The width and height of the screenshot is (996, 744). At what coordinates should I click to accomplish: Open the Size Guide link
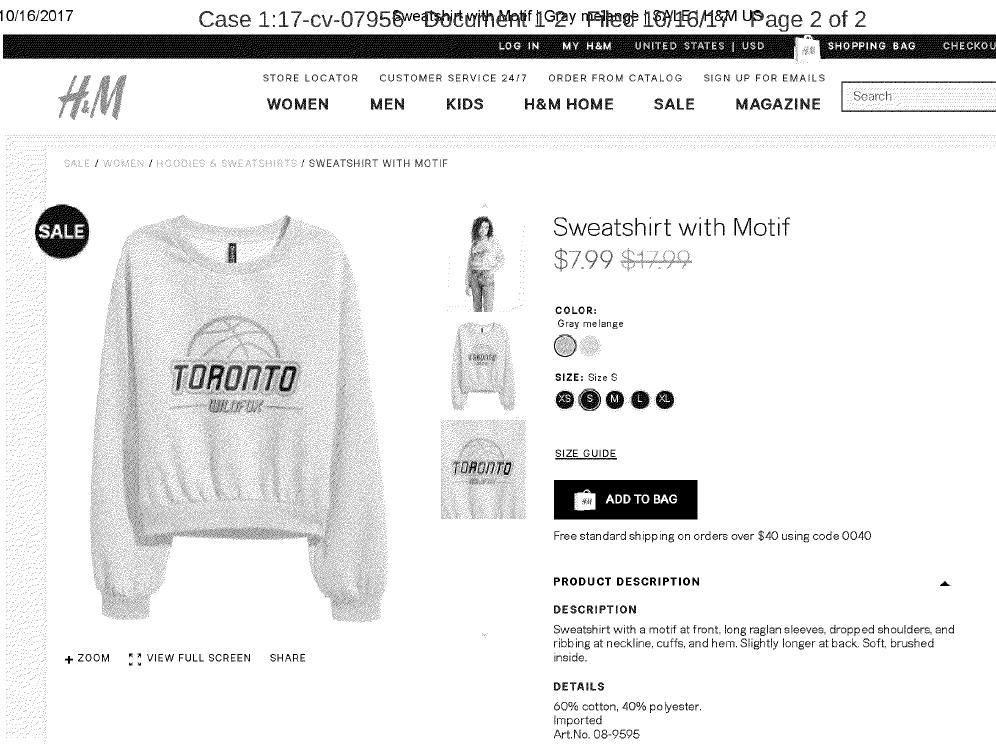(x=586, y=454)
